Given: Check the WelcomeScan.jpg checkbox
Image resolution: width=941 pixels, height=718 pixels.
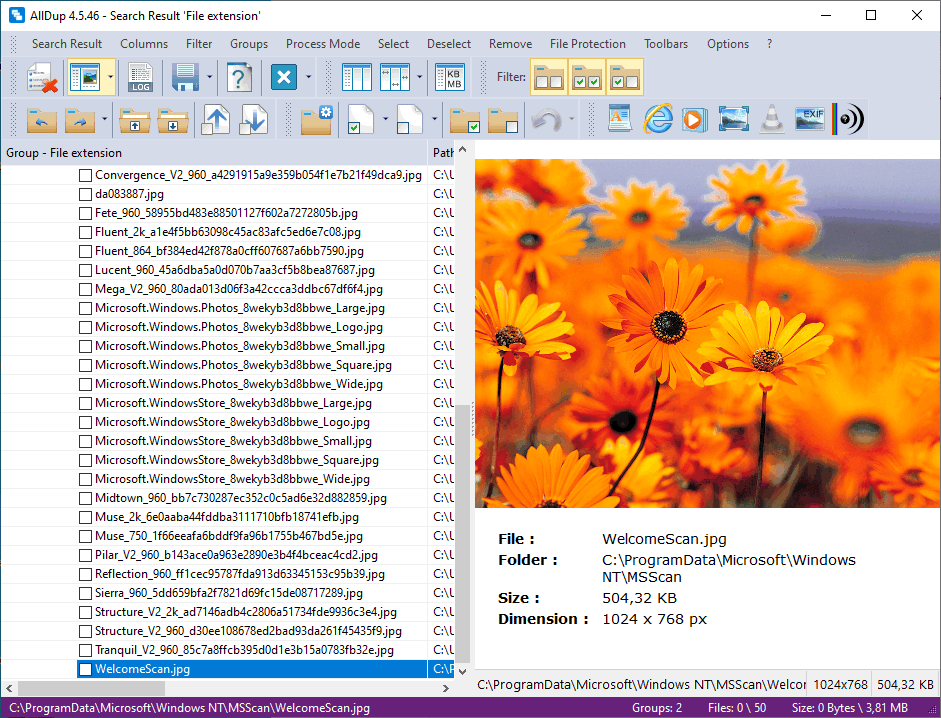Looking at the screenshot, I should [85, 669].
